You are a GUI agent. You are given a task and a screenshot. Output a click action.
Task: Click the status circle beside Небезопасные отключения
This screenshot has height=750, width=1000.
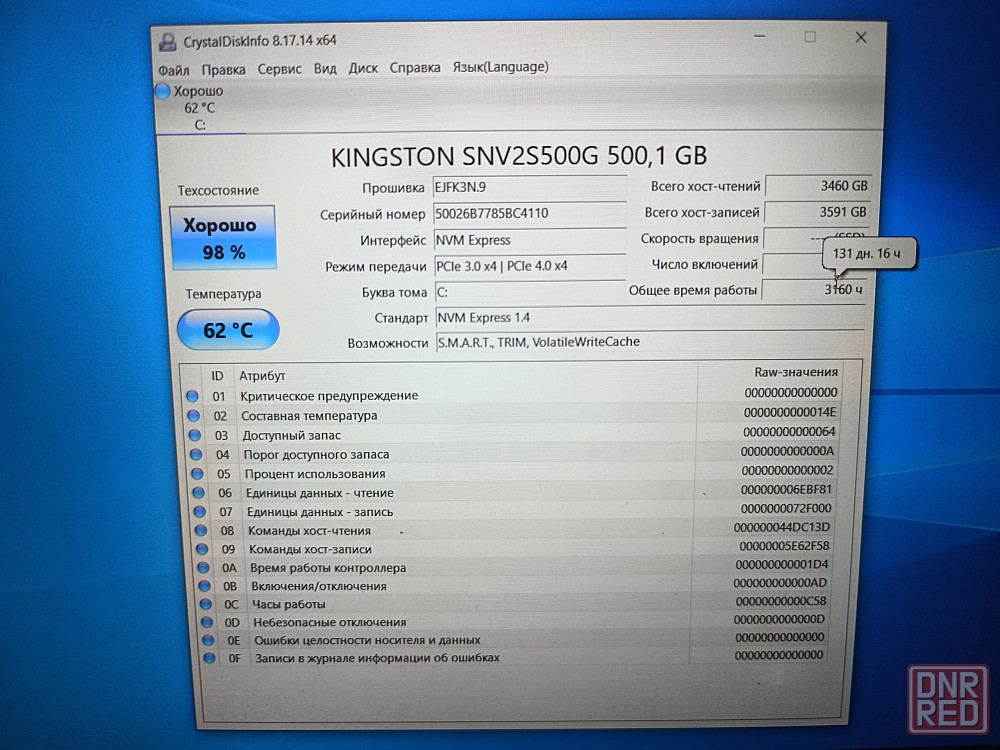click(204, 622)
